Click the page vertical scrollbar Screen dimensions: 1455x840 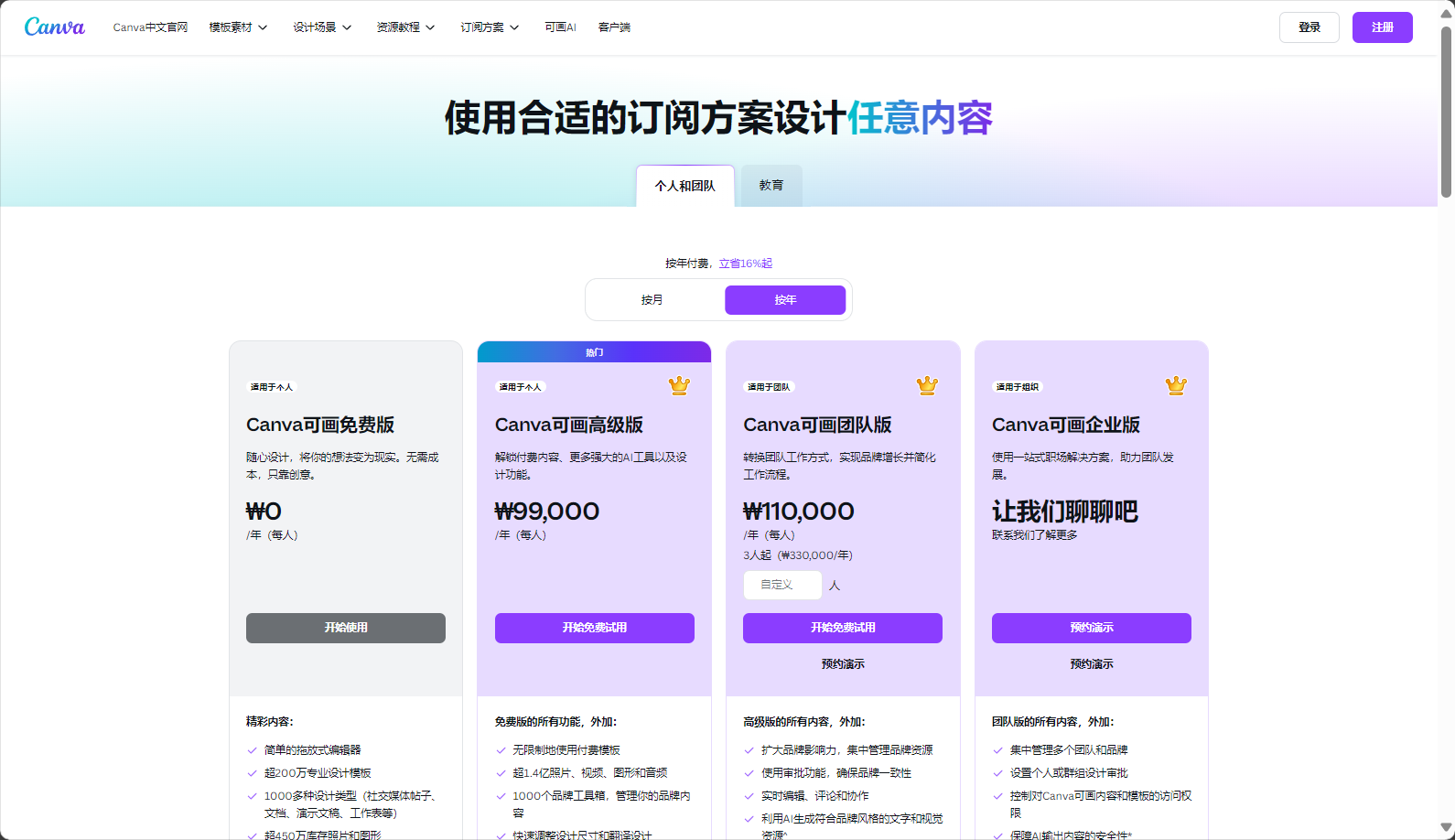click(x=1446, y=110)
